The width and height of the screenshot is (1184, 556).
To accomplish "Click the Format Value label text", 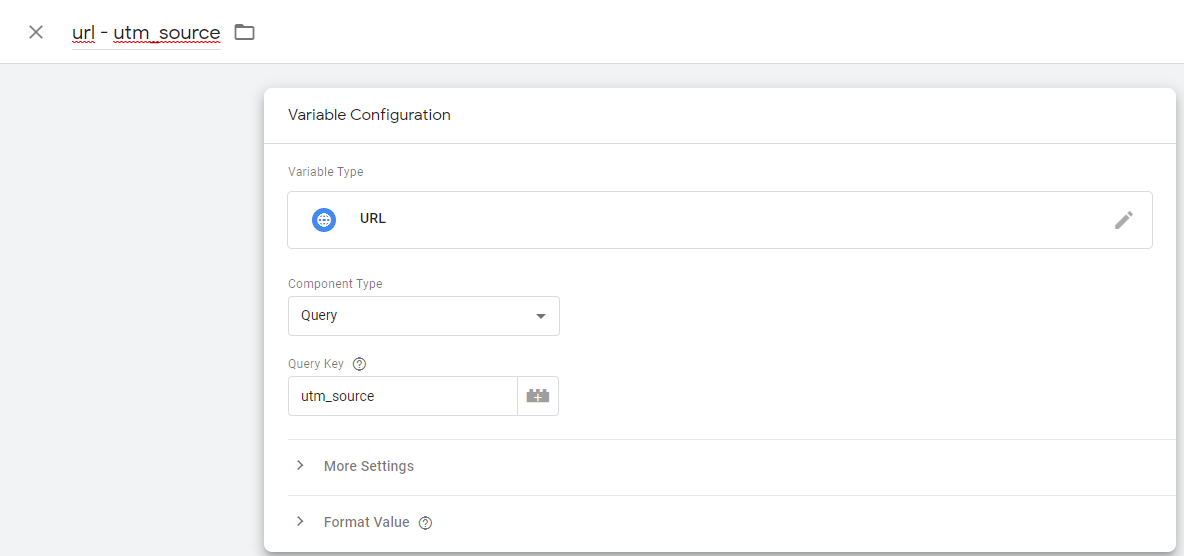I will tap(366, 522).
